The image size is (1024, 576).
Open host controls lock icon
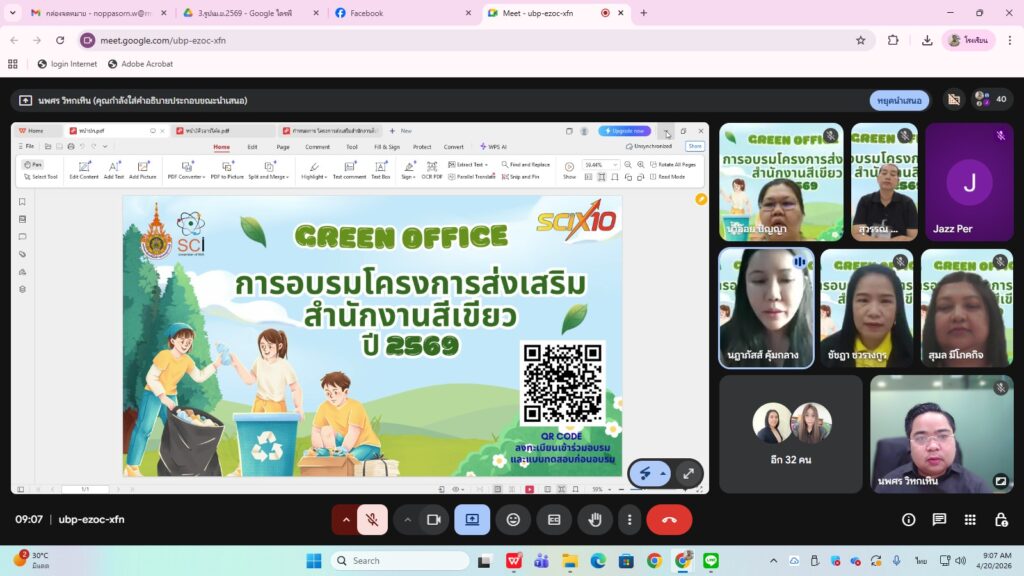coord(1000,520)
